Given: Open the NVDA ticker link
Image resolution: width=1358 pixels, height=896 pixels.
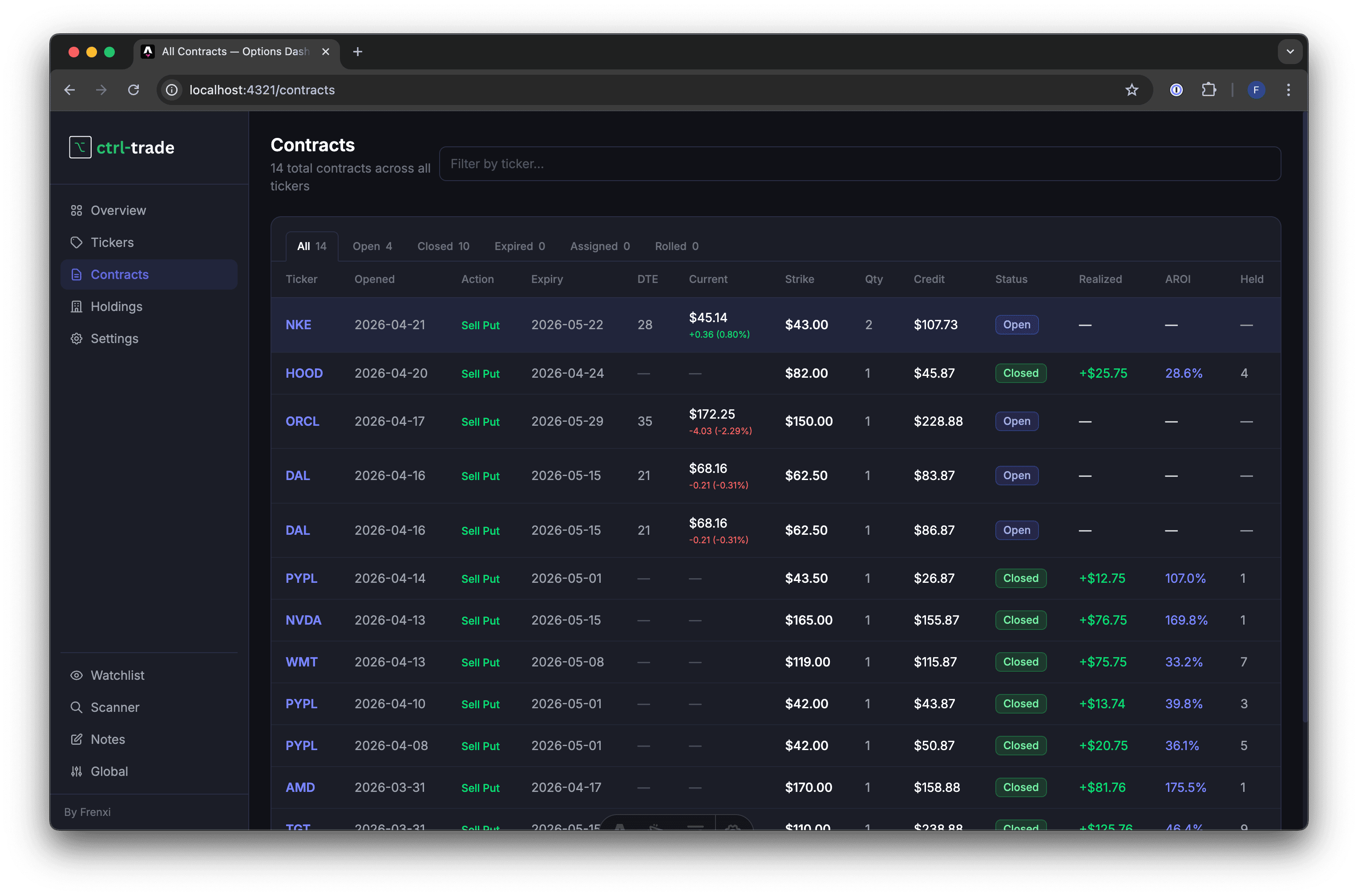Looking at the screenshot, I should pyautogui.click(x=303, y=620).
